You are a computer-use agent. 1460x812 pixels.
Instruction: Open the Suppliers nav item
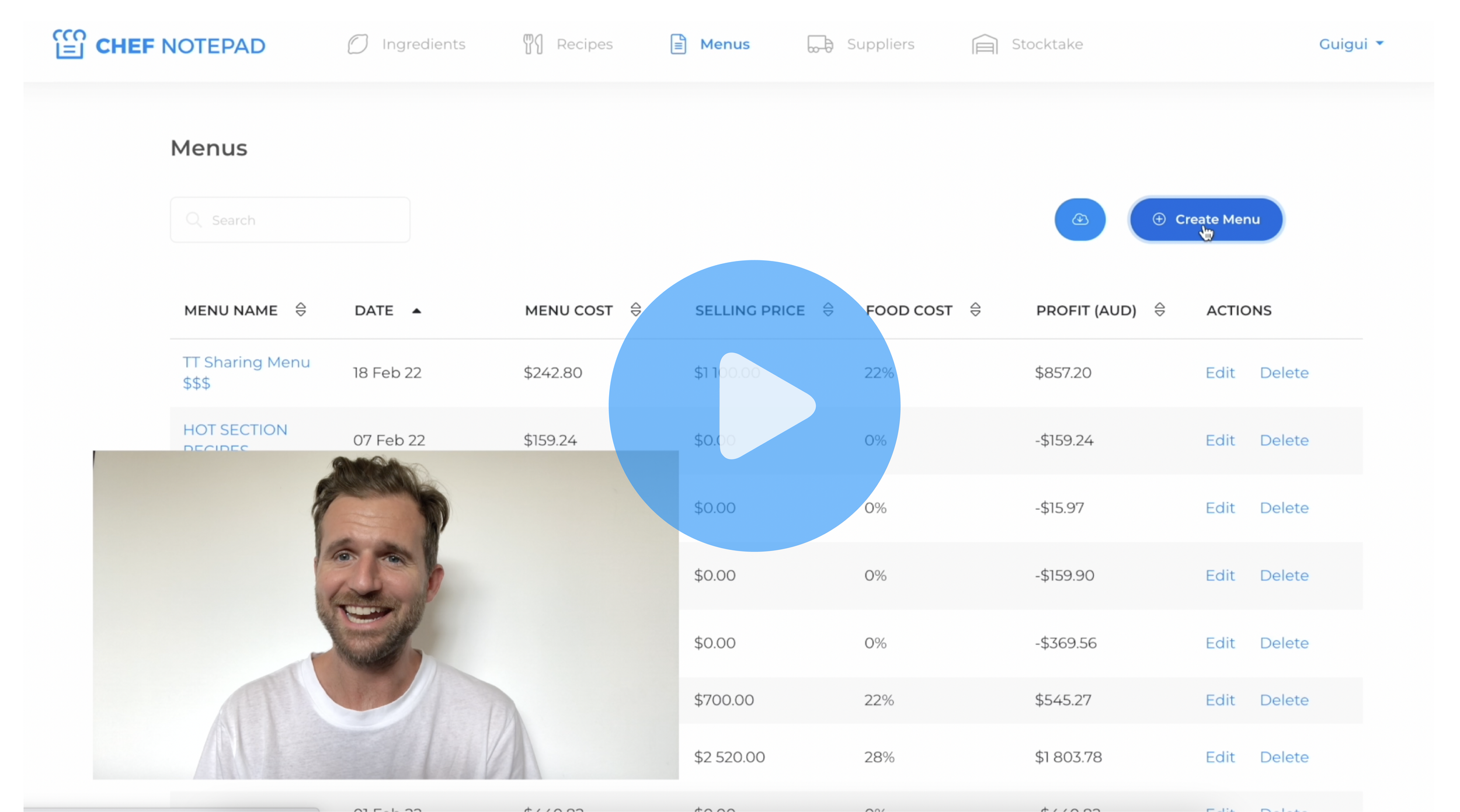point(880,44)
